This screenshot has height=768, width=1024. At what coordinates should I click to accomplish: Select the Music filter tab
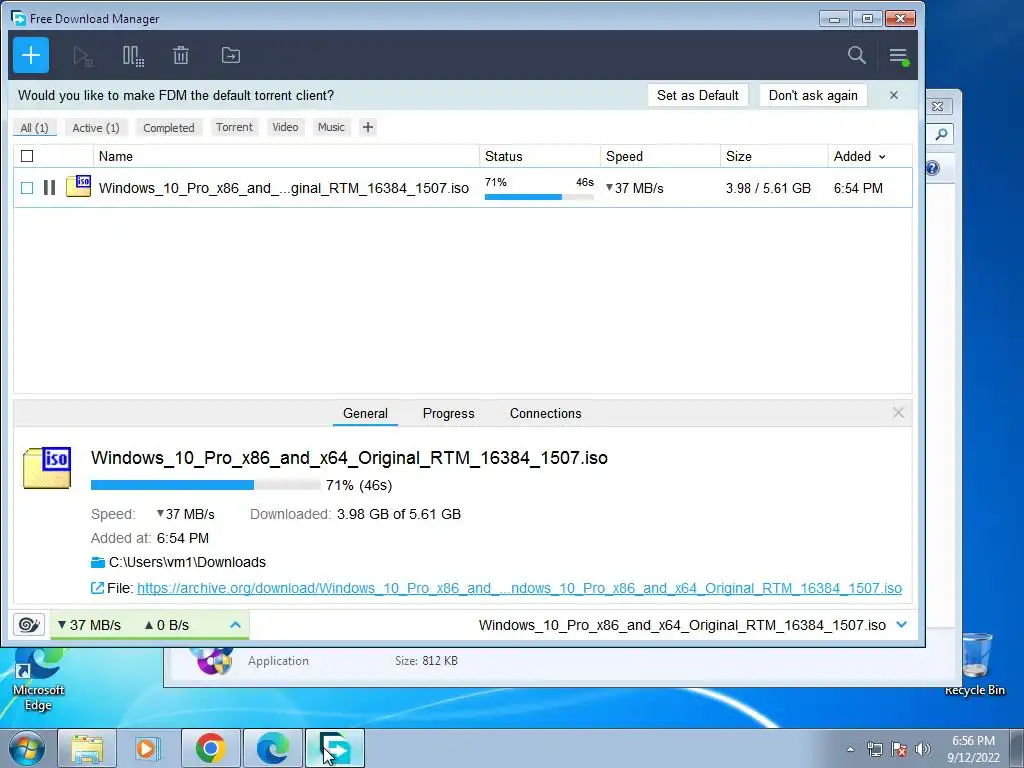(331, 127)
